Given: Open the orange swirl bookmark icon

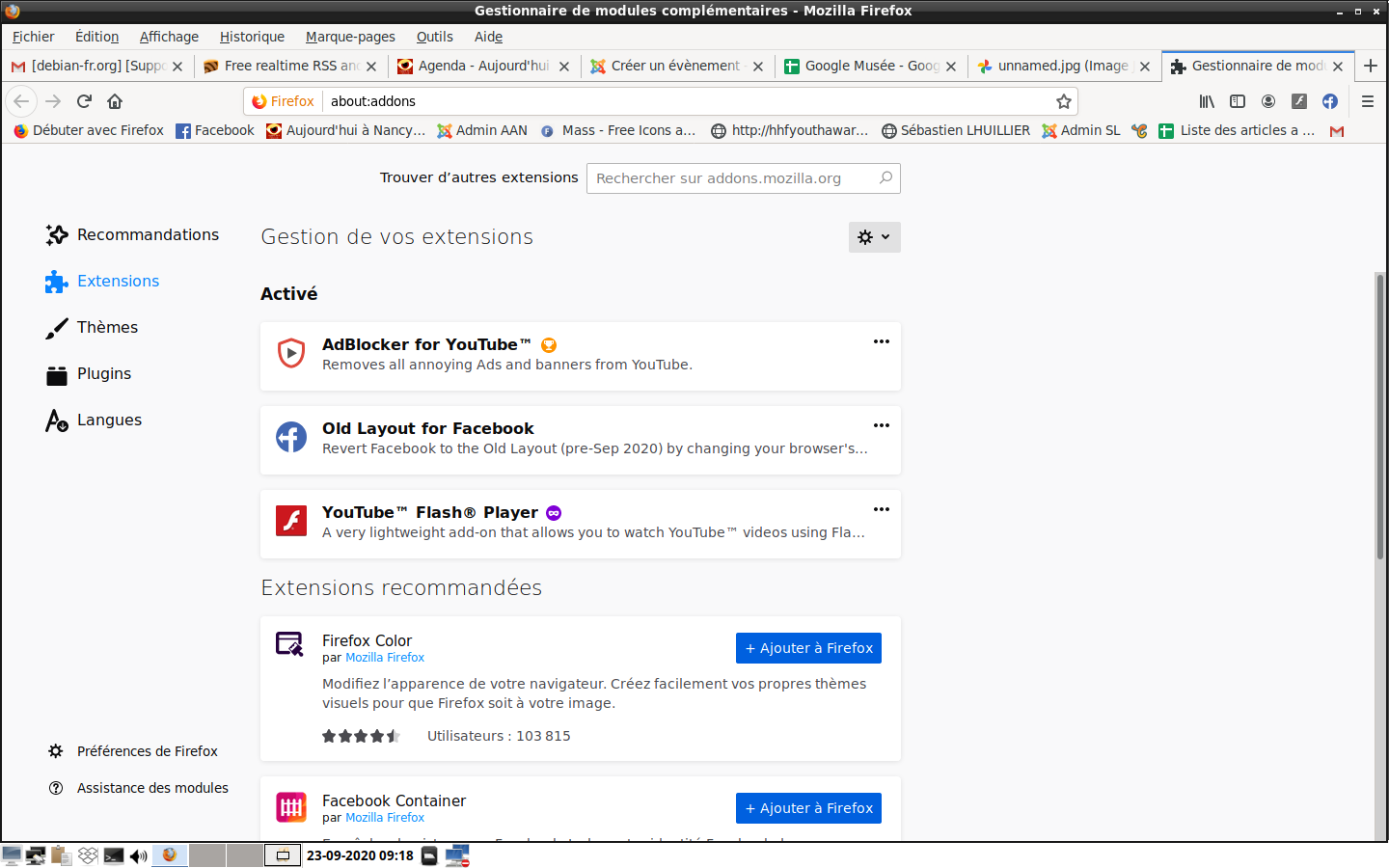Looking at the screenshot, I should (1140, 131).
